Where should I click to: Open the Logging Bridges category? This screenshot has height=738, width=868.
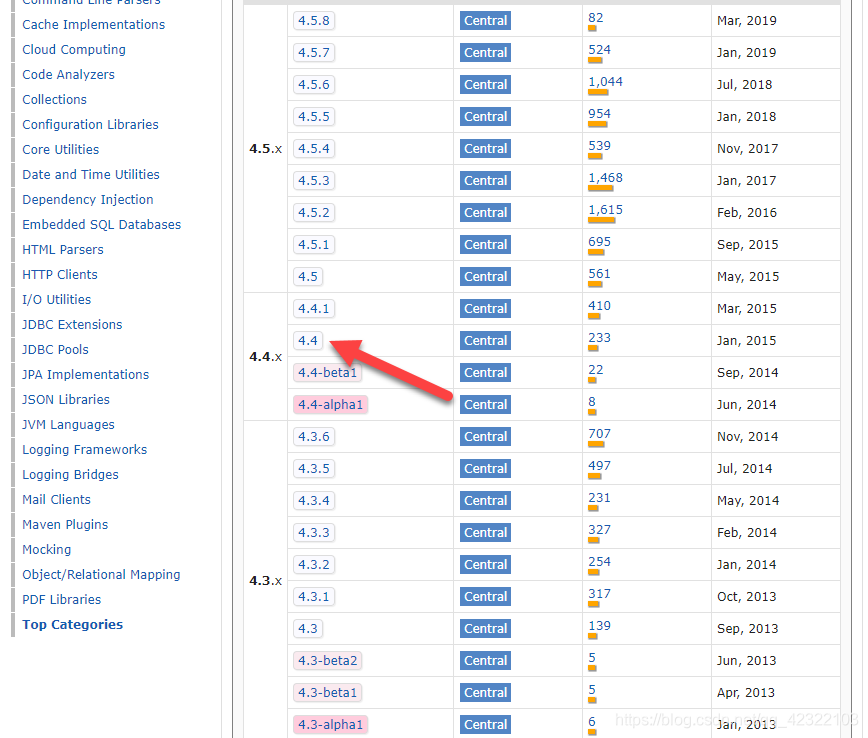point(70,474)
